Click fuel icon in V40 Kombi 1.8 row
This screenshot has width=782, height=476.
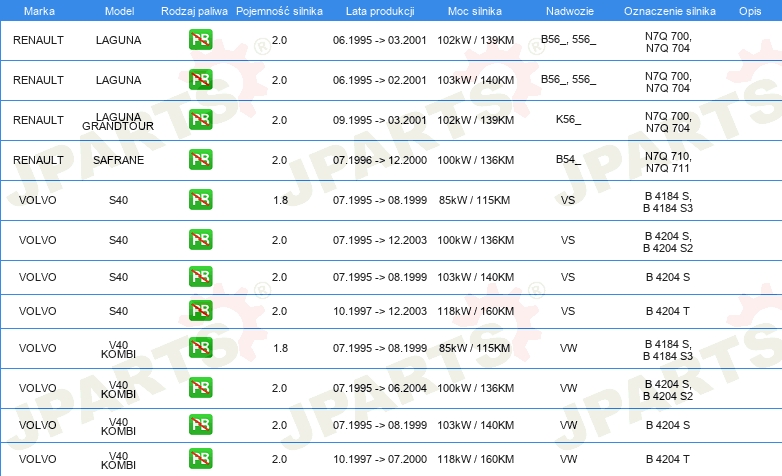(x=200, y=348)
